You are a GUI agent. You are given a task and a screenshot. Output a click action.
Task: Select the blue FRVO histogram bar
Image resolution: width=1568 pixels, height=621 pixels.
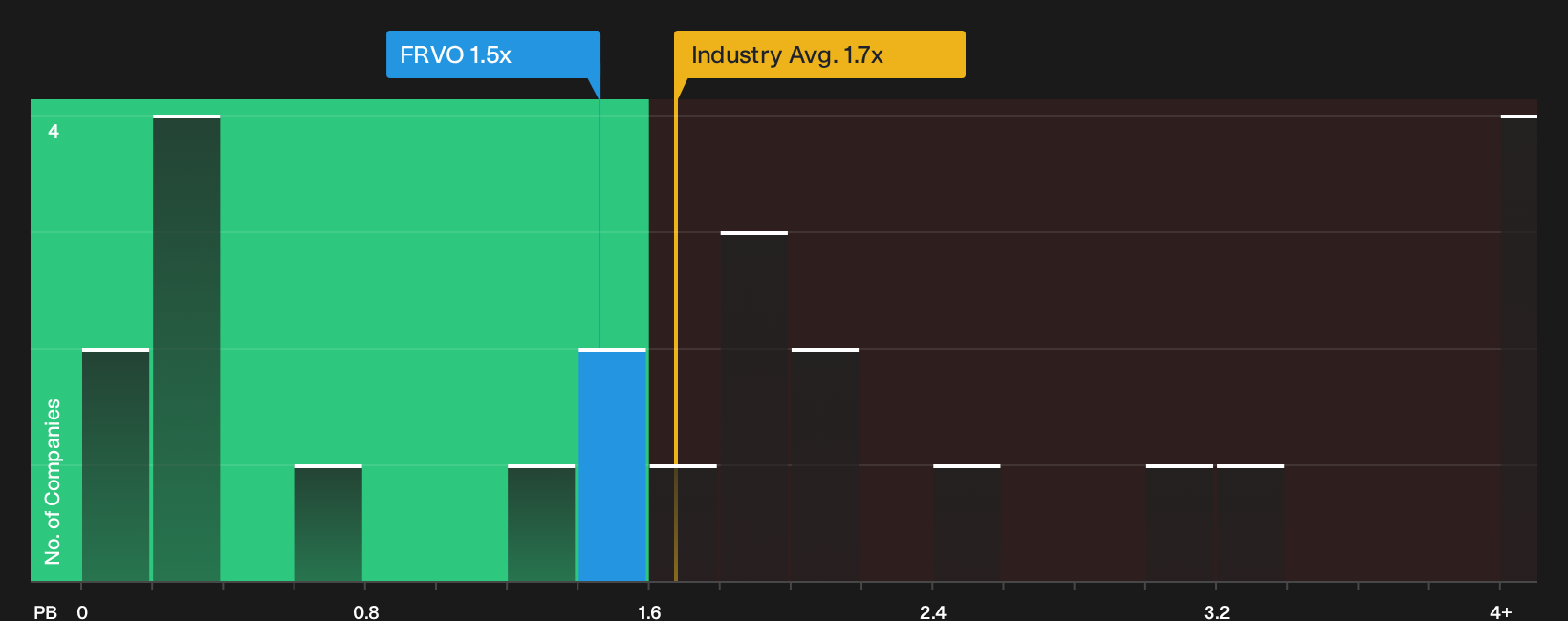(x=612, y=465)
